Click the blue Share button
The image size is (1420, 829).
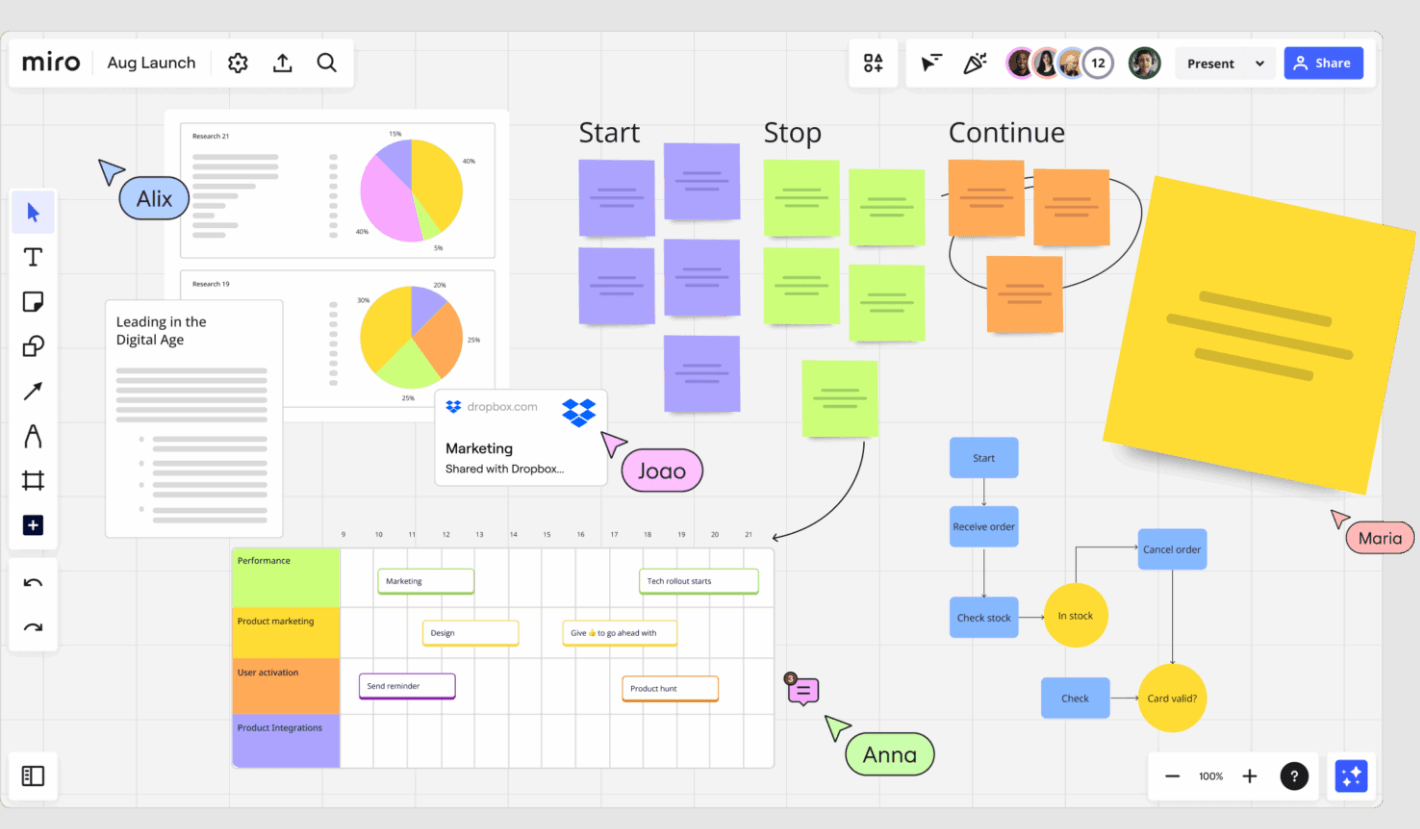1322,63
